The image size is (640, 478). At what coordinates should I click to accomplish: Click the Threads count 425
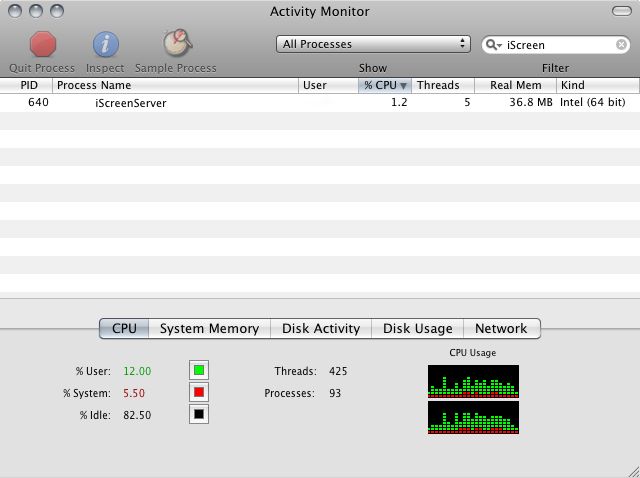pos(338,371)
